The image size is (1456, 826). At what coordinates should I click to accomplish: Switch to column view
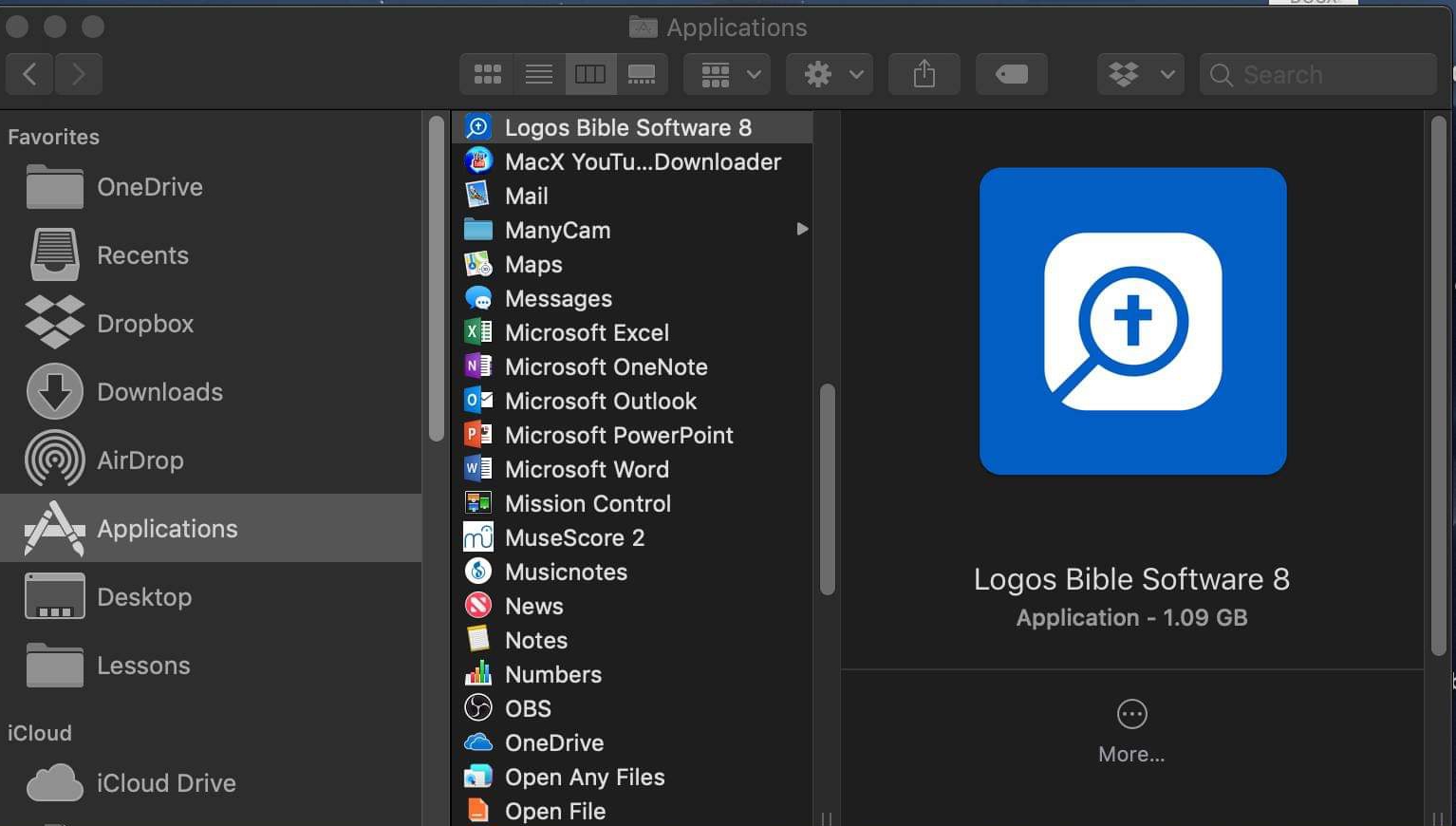point(590,74)
